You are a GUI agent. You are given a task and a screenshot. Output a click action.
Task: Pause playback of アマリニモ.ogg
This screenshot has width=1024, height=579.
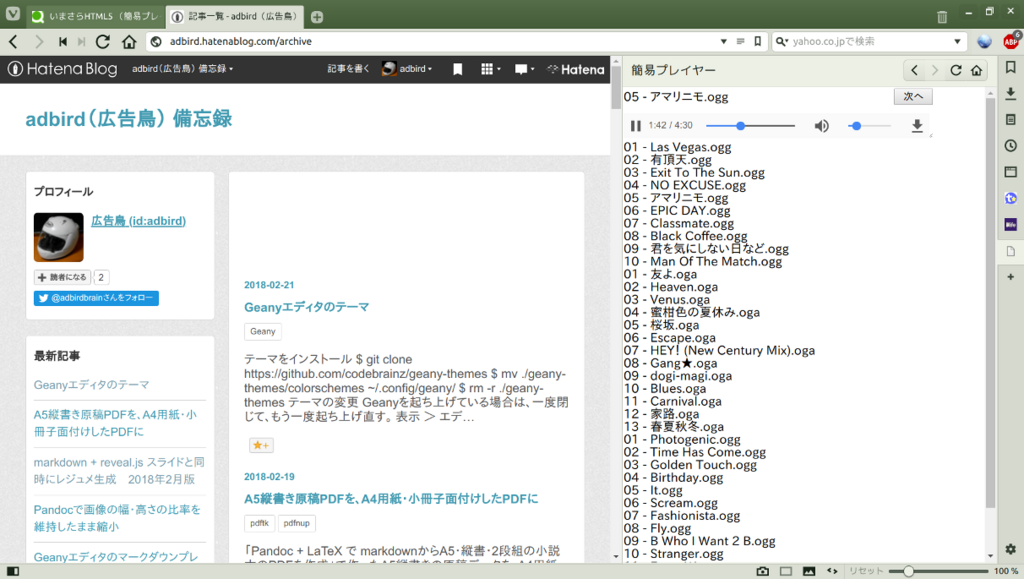pyautogui.click(x=636, y=126)
